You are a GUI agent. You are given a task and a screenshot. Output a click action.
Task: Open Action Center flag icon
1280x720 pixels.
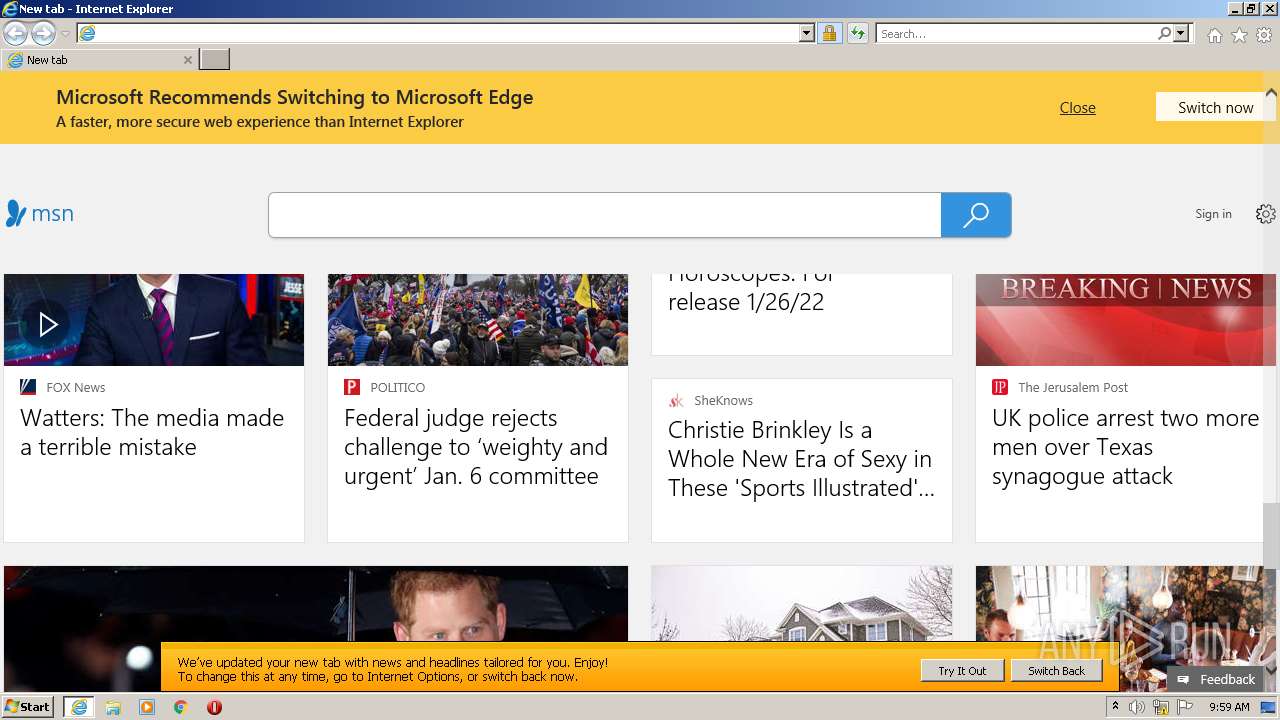pyautogui.click(x=1185, y=707)
